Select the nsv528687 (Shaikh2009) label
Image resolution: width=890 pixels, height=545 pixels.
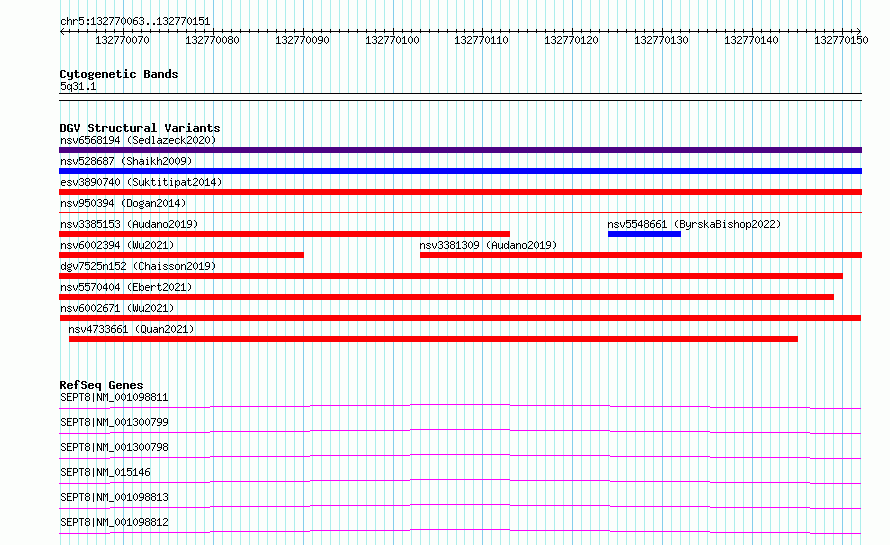(x=126, y=161)
